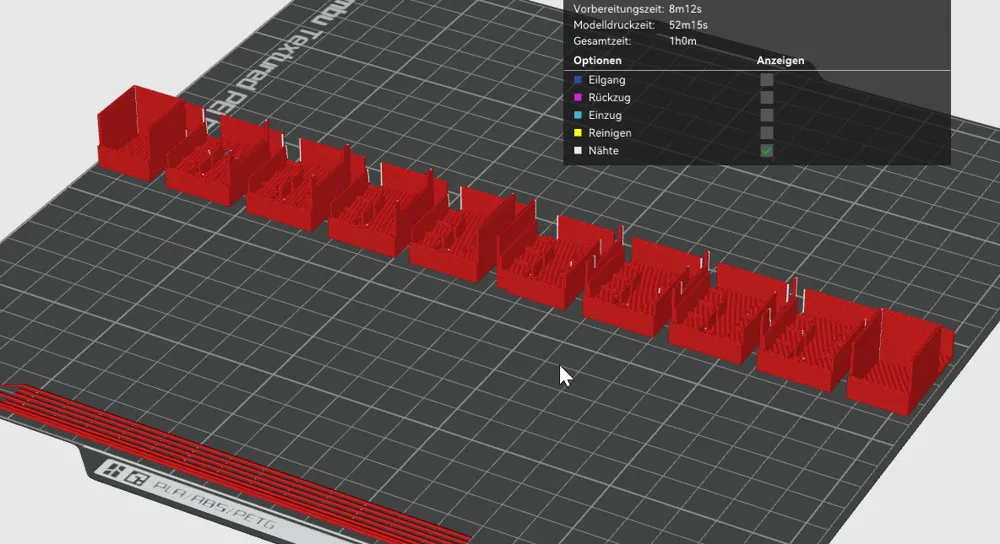
Task: Click the Vorbereitungszeit value 8m12s
Action: click(x=685, y=9)
